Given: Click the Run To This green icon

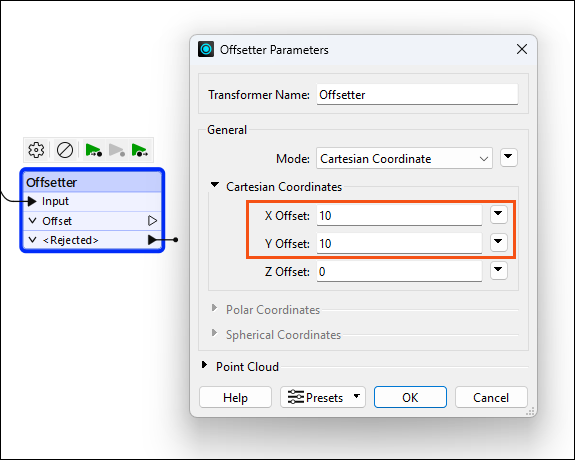Looking at the screenshot, I should click(94, 150).
